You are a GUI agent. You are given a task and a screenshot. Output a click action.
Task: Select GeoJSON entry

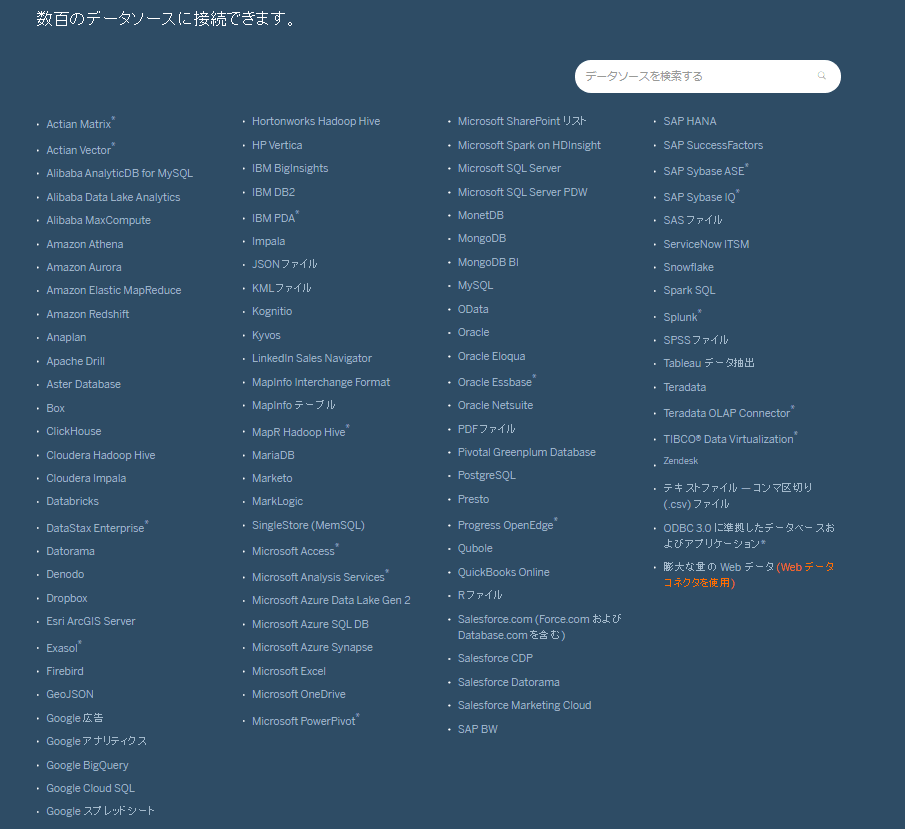(70, 694)
